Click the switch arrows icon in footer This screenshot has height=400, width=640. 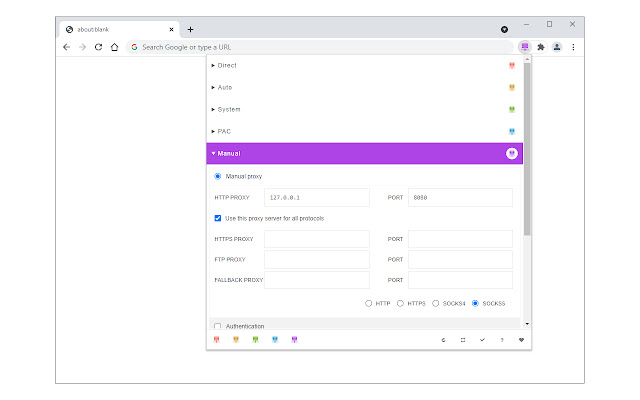coord(463,340)
